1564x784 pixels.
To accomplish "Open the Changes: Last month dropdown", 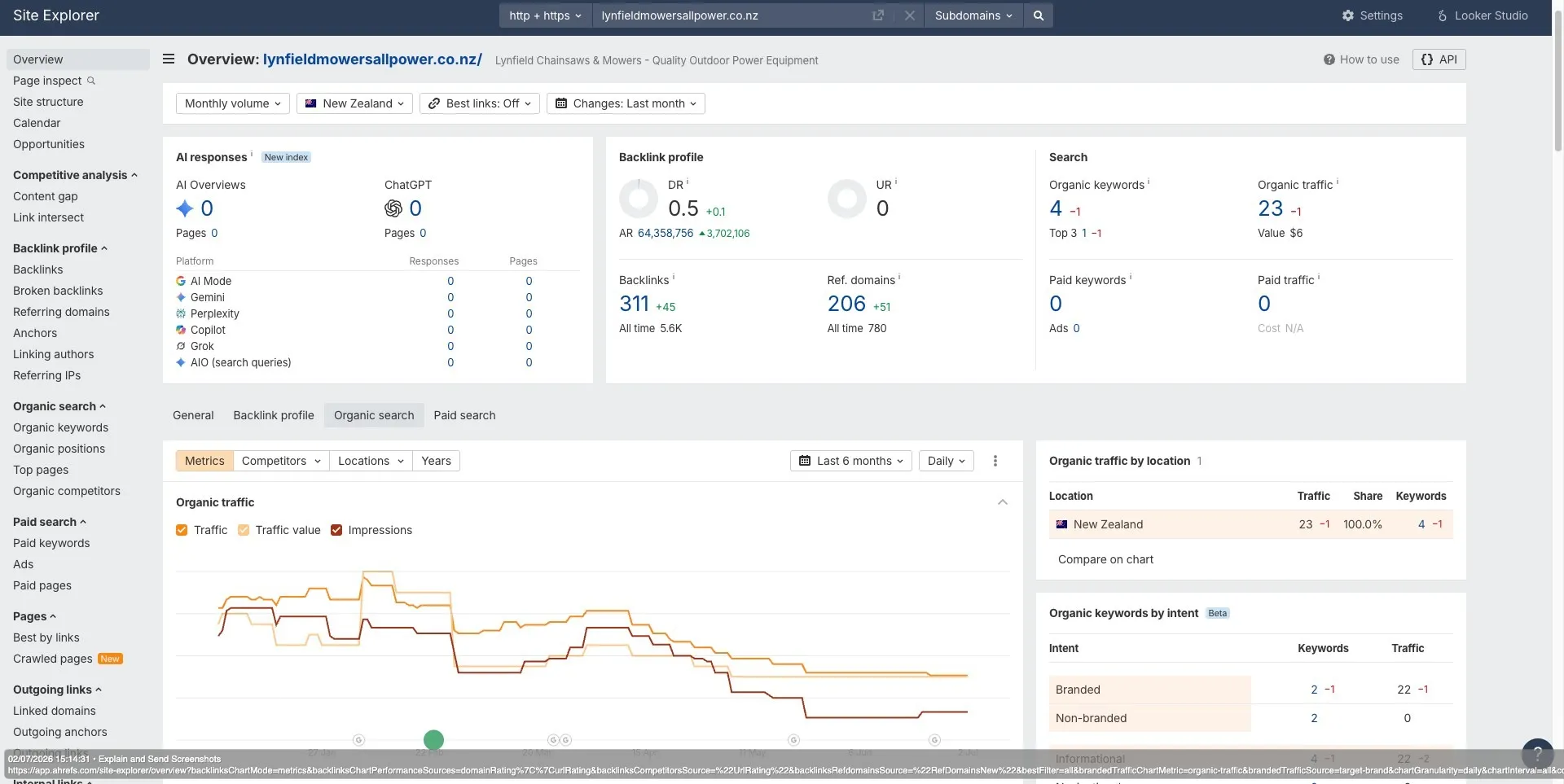I will click(x=626, y=103).
